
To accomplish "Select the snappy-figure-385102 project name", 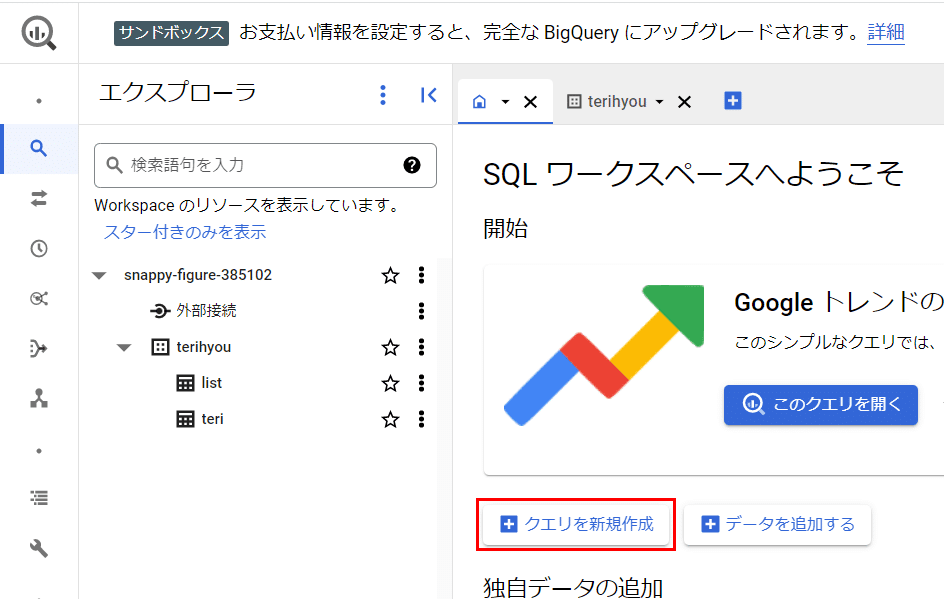I will [x=198, y=275].
